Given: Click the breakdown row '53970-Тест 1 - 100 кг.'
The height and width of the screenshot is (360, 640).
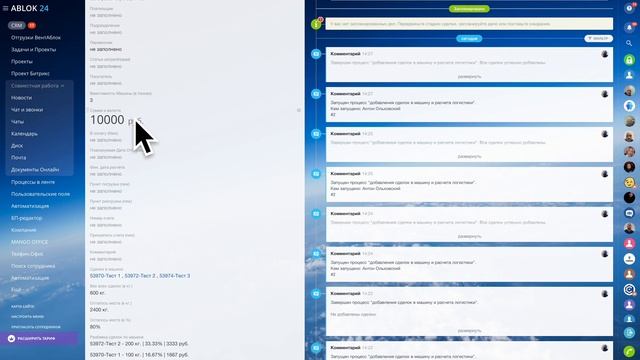Looking at the screenshot, I should 139,355.
